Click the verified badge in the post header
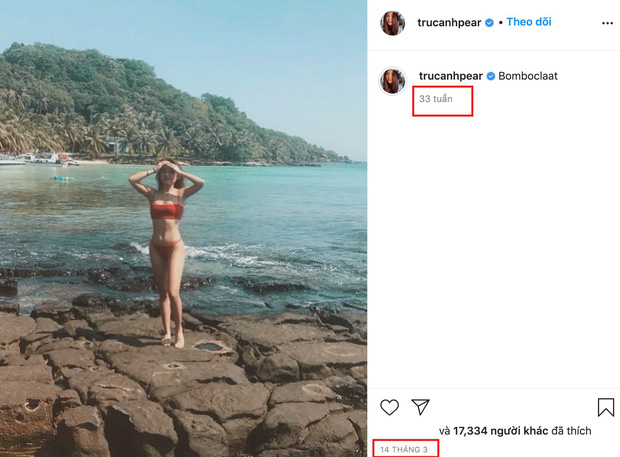620x457 pixels. coord(489,23)
